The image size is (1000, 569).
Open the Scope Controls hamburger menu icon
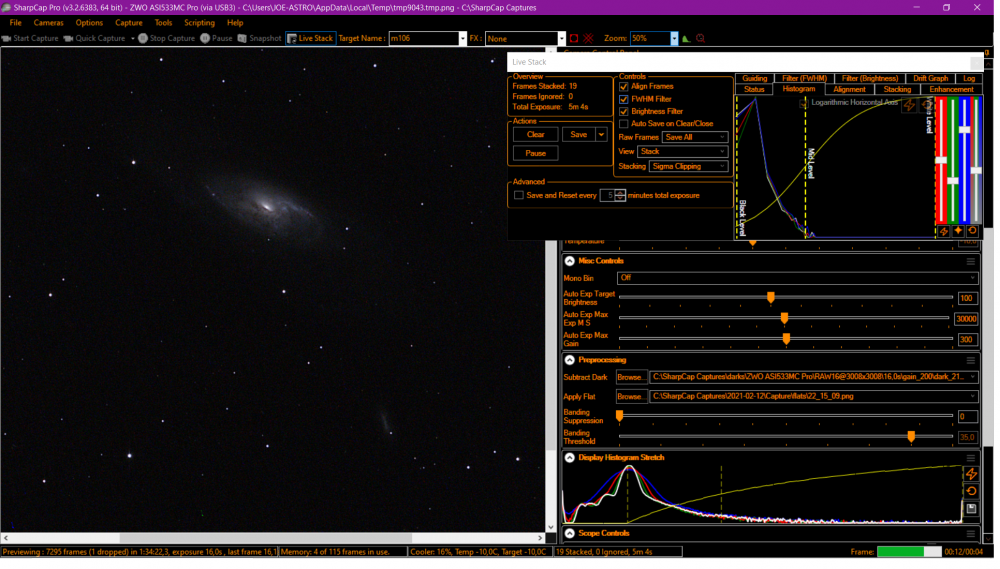coord(971,534)
